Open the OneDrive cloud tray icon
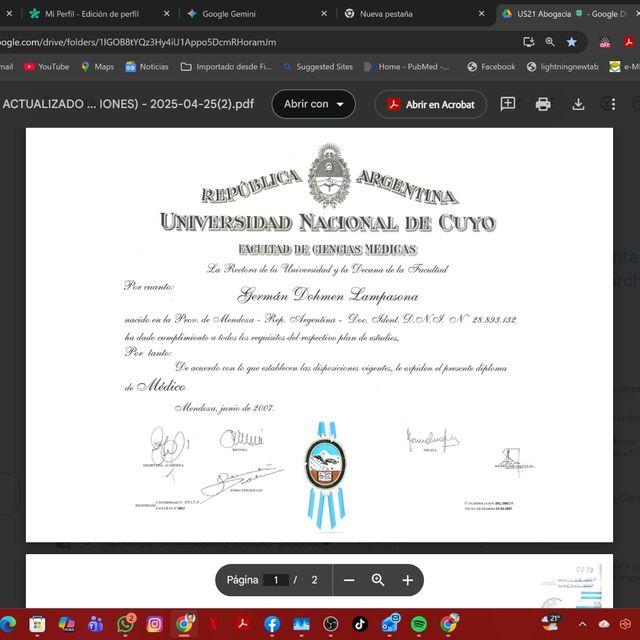 (604, 624)
